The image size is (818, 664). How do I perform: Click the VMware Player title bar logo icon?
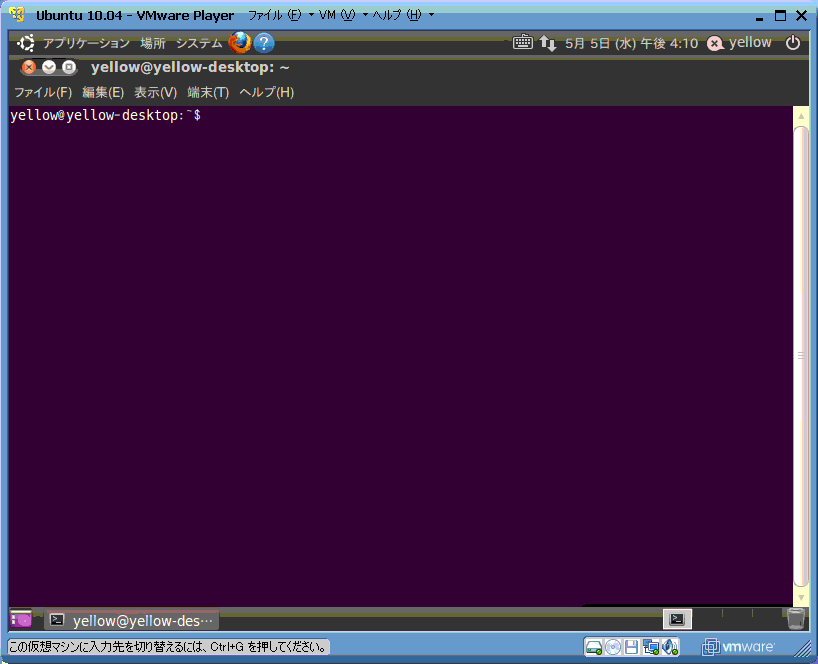pos(17,15)
